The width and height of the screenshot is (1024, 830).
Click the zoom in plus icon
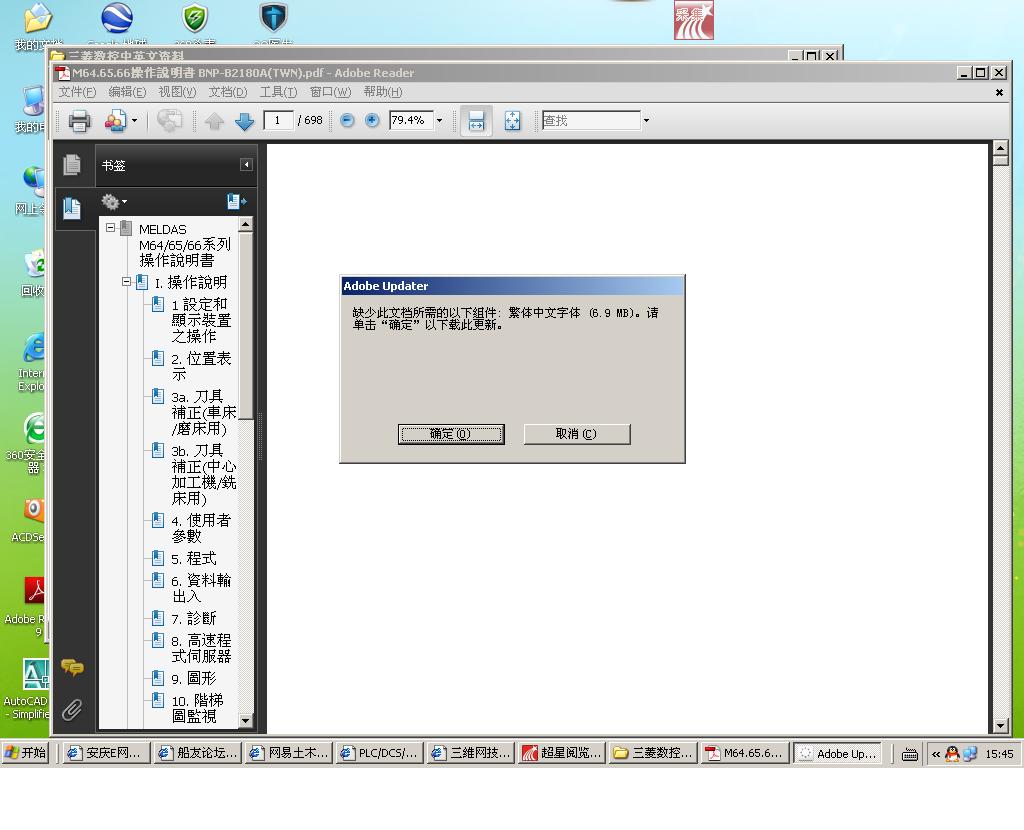coord(372,120)
